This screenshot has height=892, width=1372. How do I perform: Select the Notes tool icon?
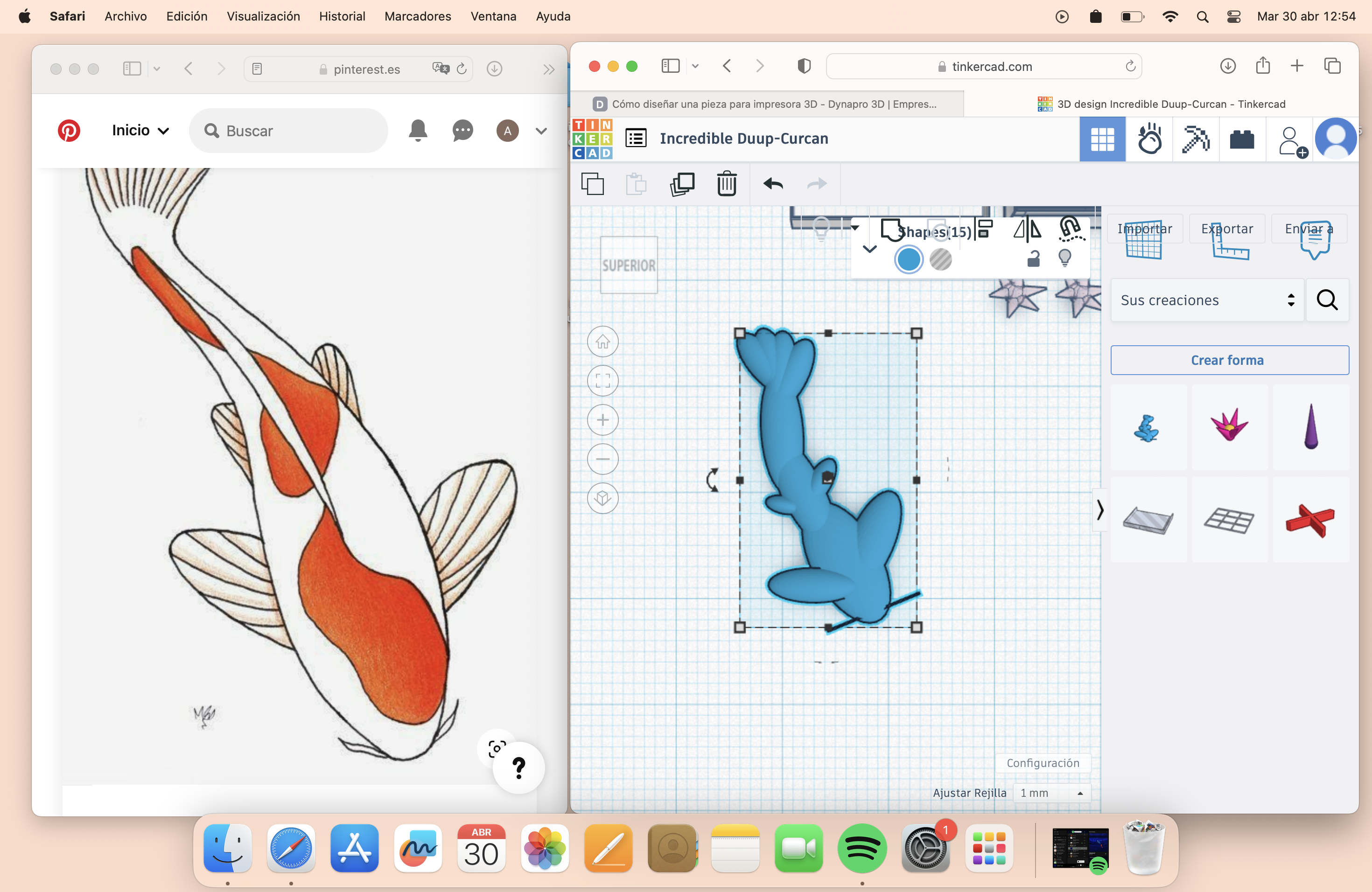[1315, 240]
